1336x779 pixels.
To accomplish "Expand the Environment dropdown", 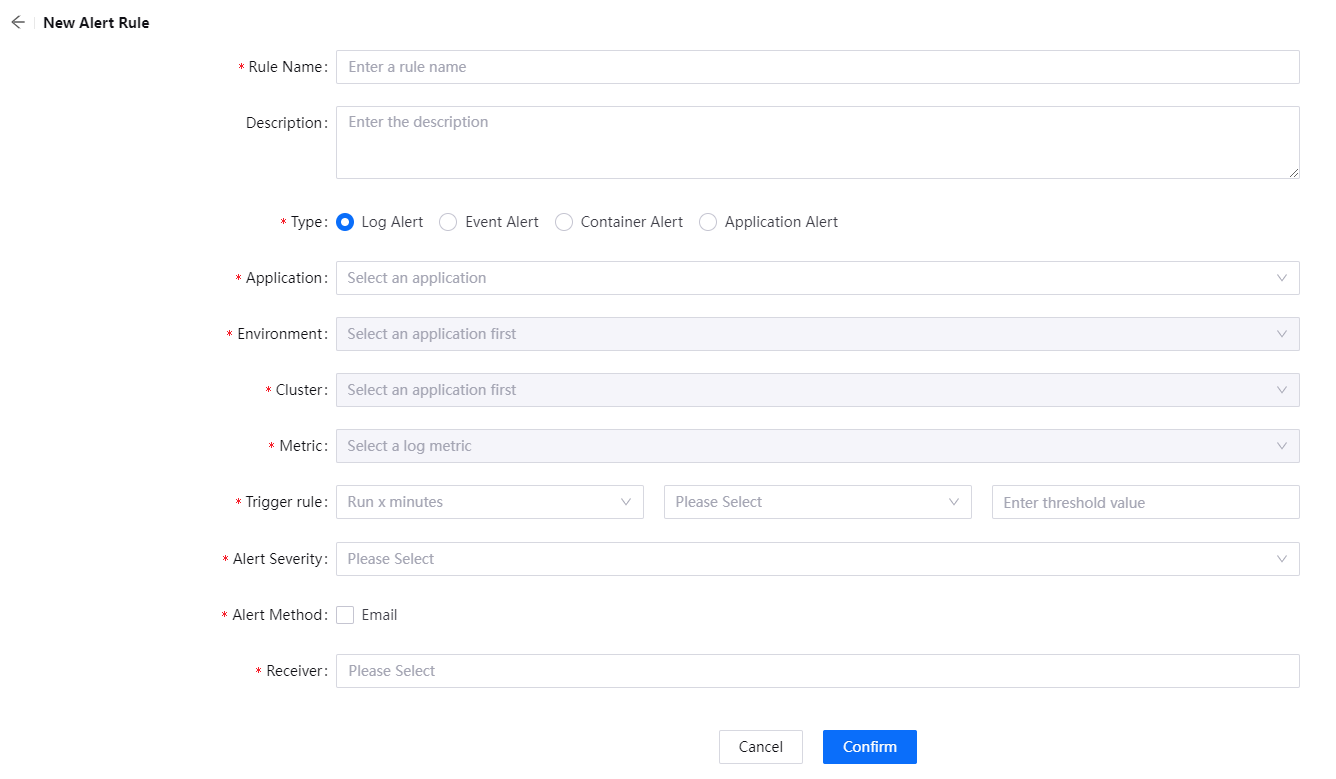I will coord(817,334).
